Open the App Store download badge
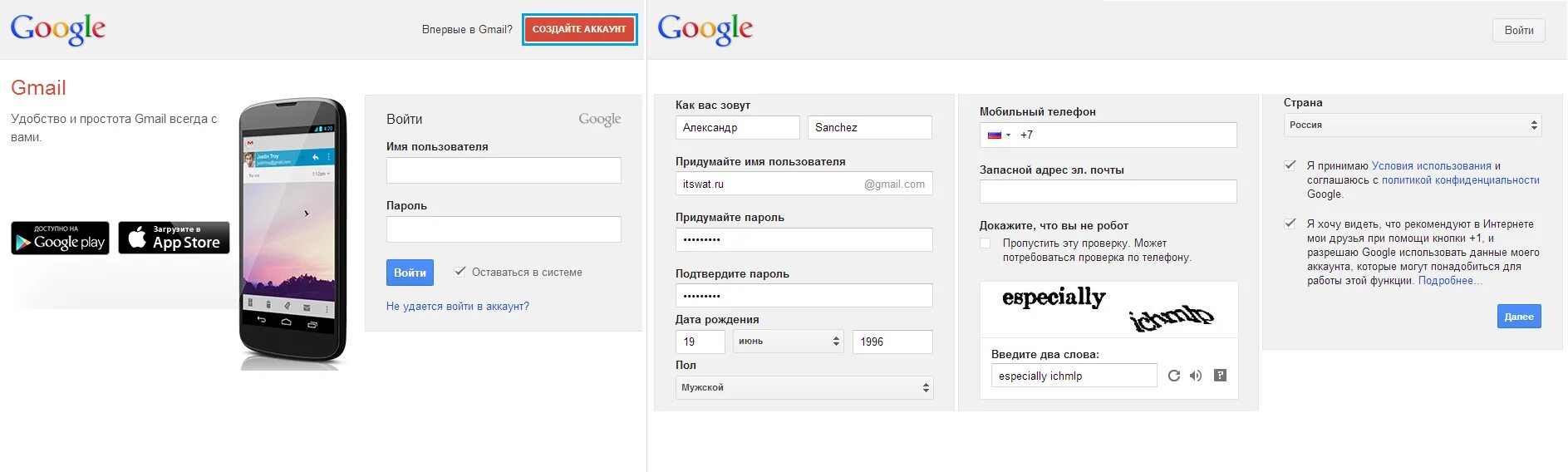Image resolution: width=1568 pixels, height=472 pixels. coord(174,238)
